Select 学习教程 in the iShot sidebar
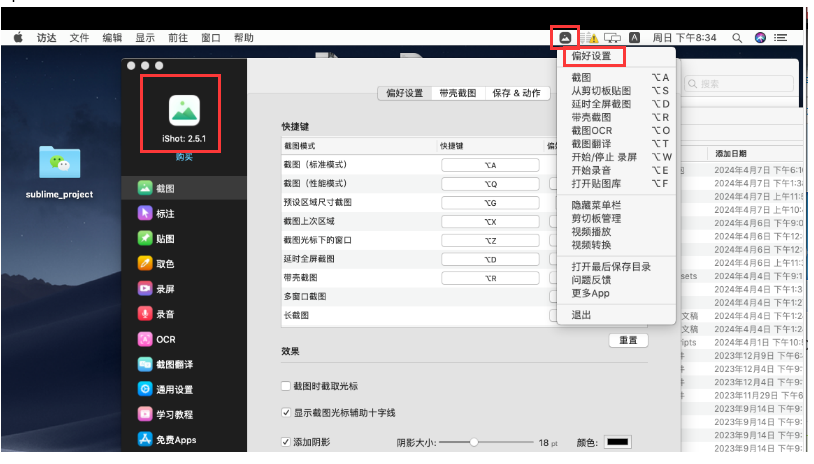The width and height of the screenshot is (814, 464). (184, 414)
